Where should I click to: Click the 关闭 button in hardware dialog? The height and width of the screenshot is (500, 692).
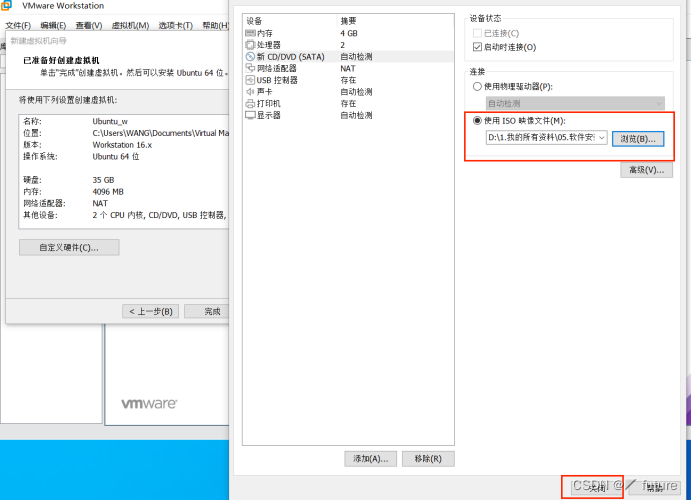pos(597,487)
